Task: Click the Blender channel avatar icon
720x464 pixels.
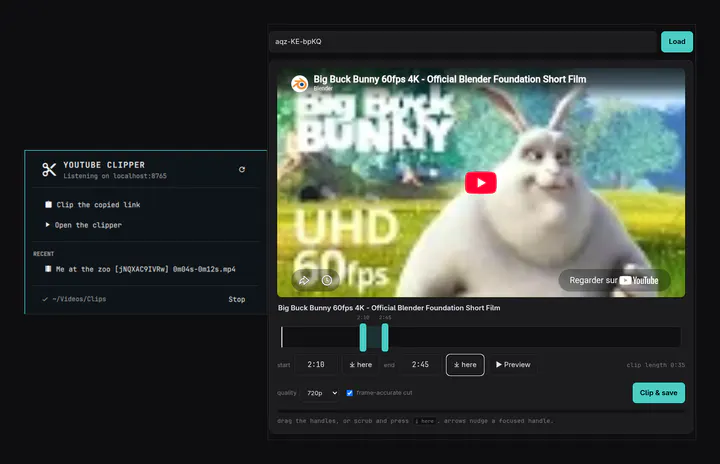Action: point(300,84)
